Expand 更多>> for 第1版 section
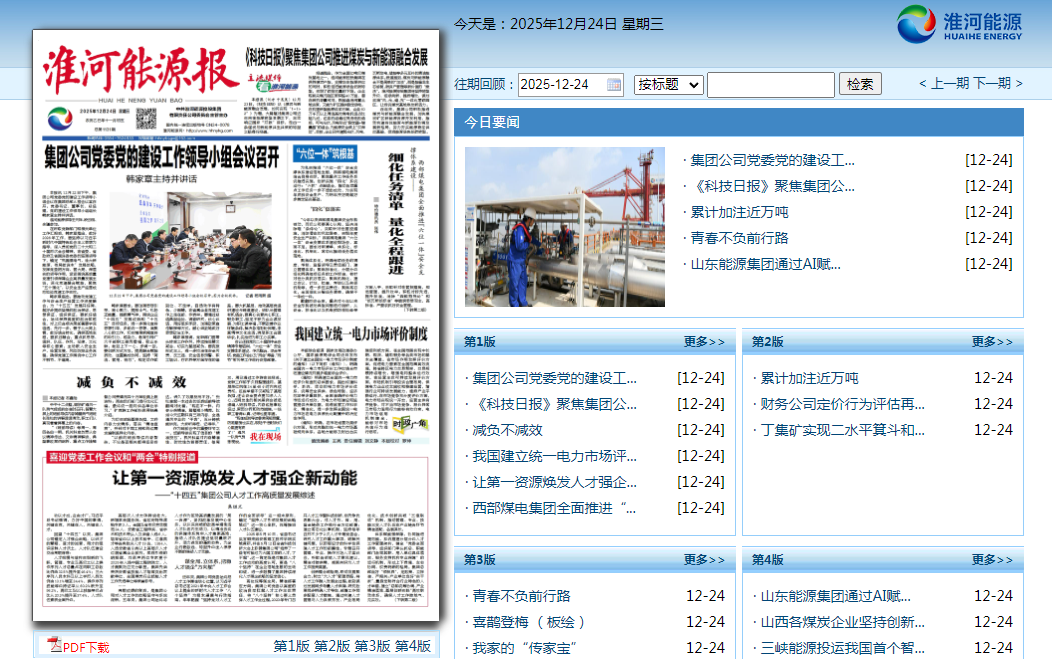 tap(704, 342)
